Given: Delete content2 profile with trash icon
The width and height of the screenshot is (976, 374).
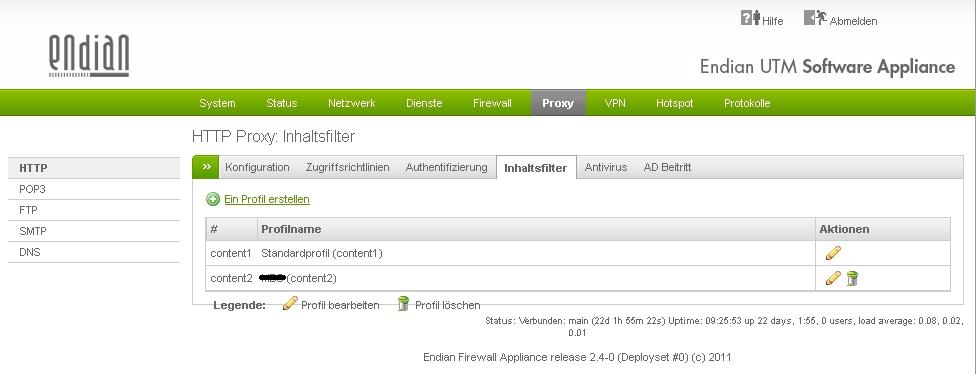Looking at the screenshot, I should pyautogui.click(x=852, y=278).
